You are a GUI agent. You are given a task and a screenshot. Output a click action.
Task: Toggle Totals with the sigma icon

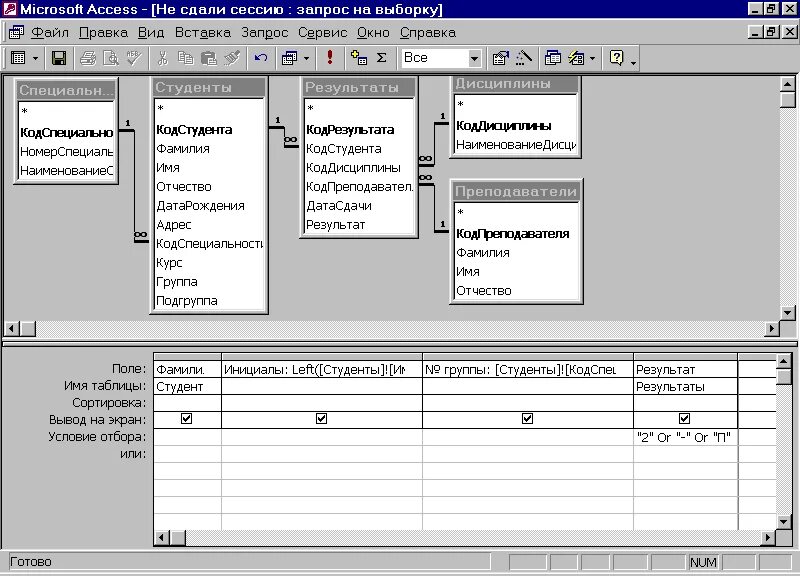tap(382, 58)
